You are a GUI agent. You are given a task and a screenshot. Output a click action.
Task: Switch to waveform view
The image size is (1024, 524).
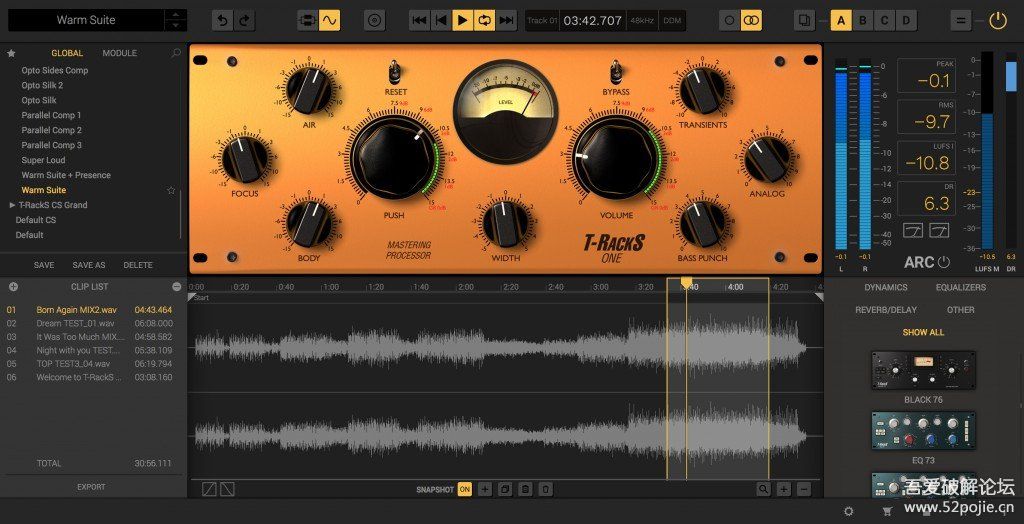click(x=329, y=21)
